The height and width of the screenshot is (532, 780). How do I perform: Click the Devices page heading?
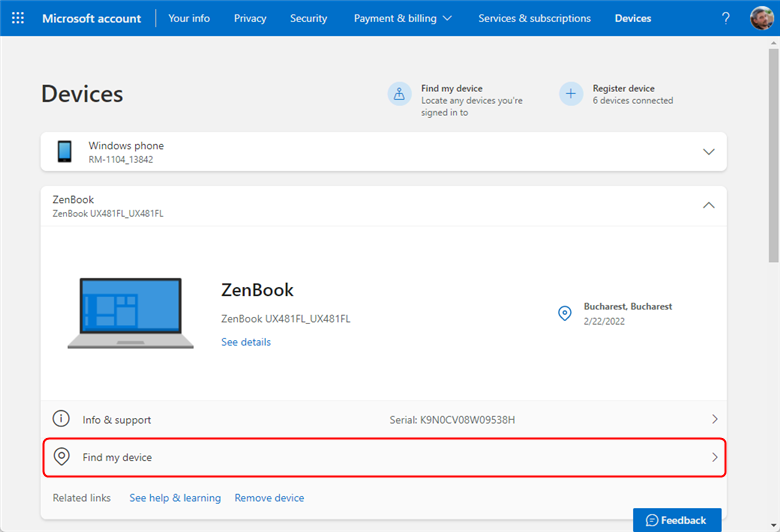point(82,94)
